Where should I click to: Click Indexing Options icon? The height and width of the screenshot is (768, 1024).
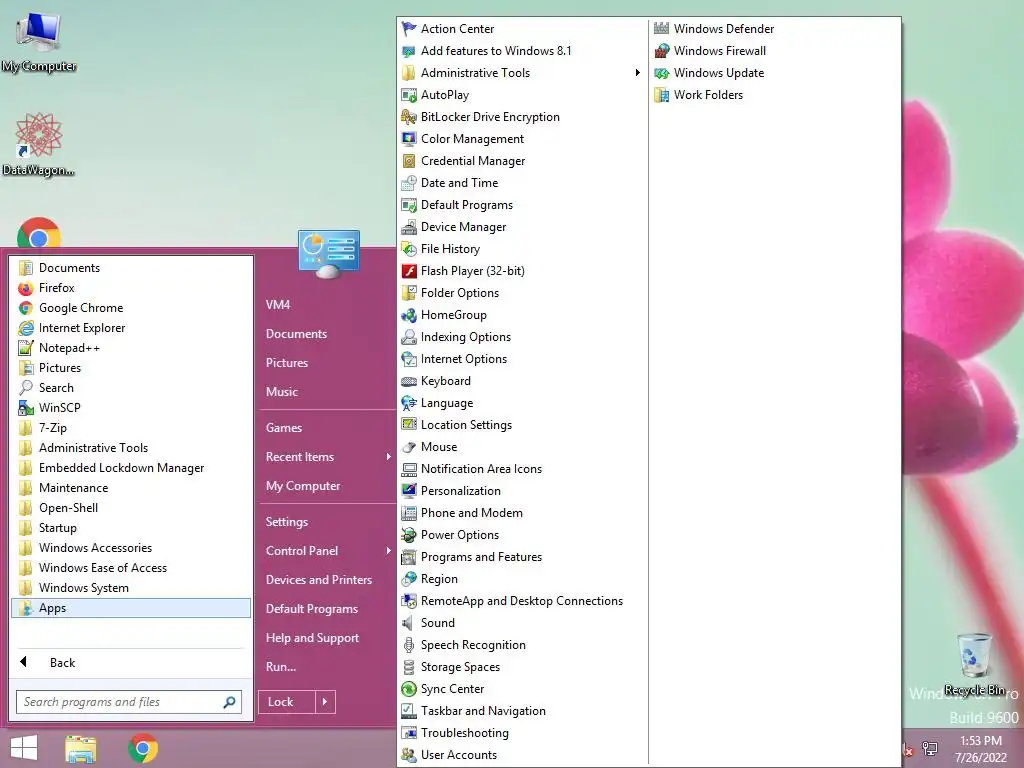click(x=409, y=337)
